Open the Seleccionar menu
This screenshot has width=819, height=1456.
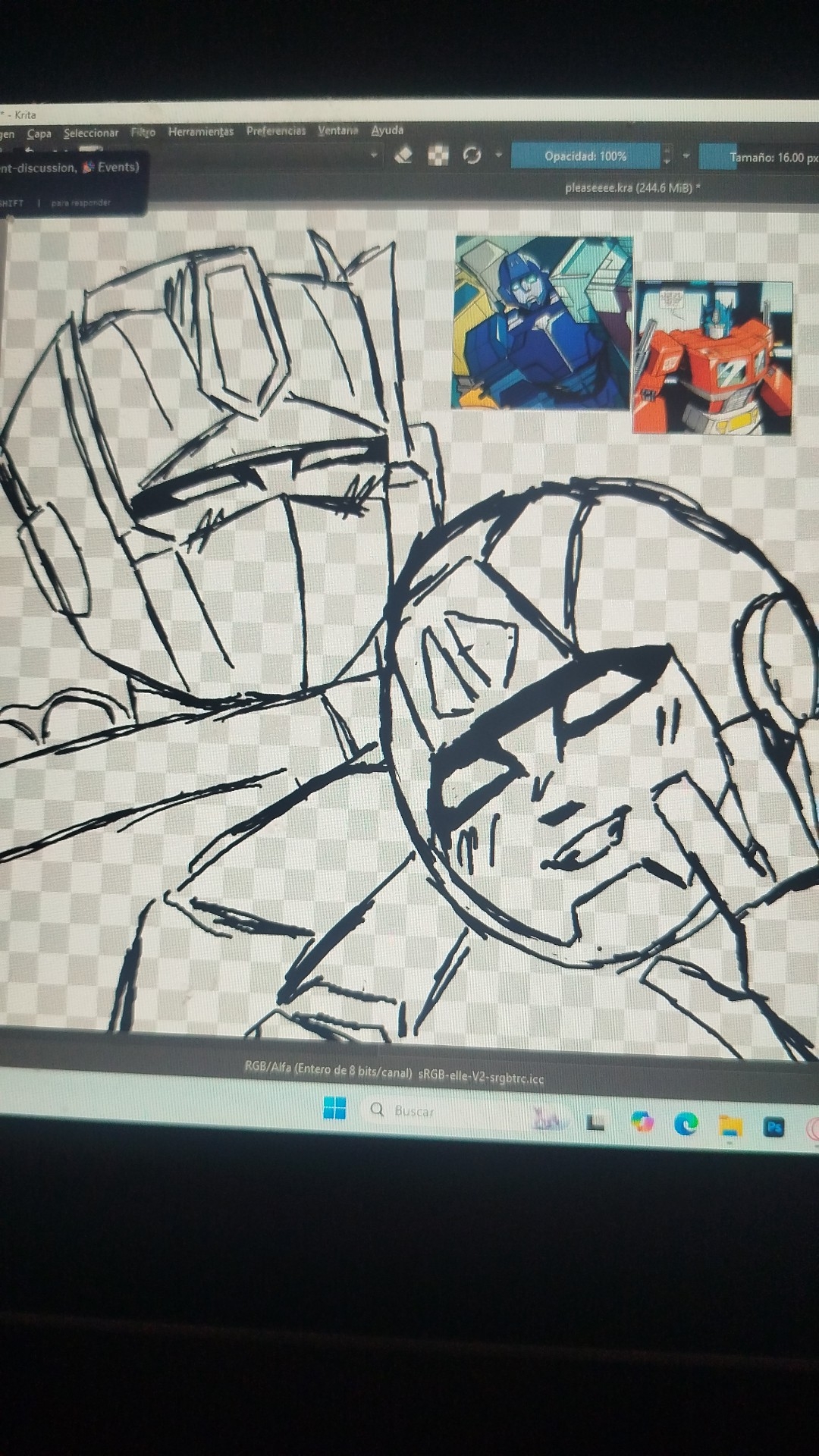(x=91, y=133)
